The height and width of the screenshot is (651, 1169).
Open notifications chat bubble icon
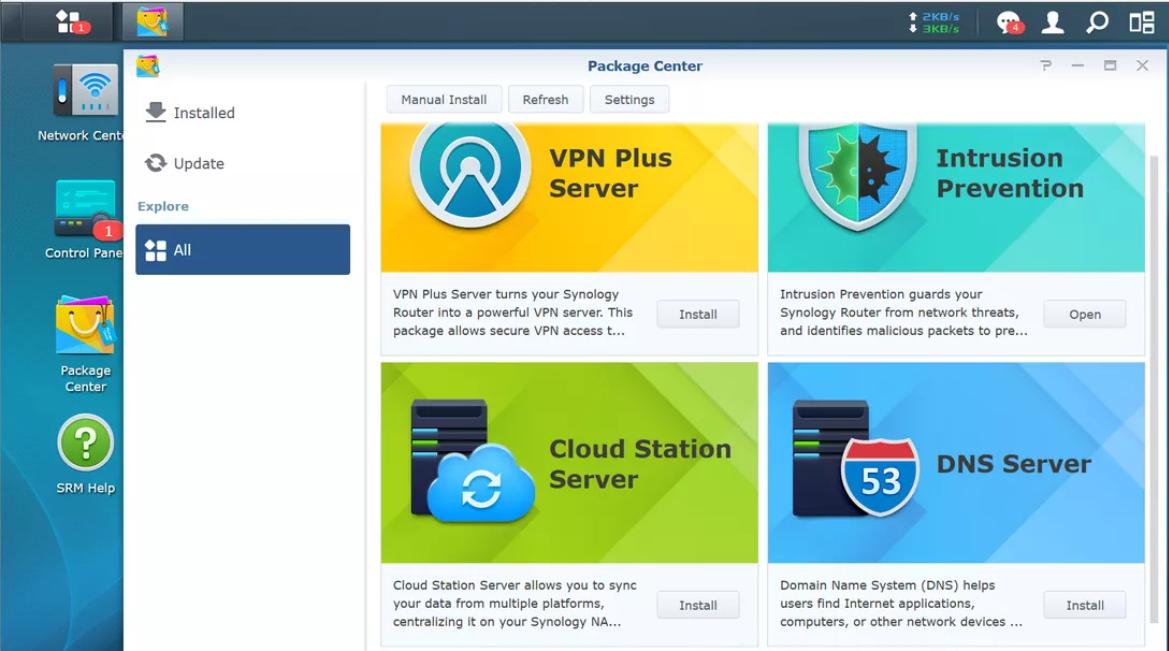pyautogui.click(x=1009, y=22)
